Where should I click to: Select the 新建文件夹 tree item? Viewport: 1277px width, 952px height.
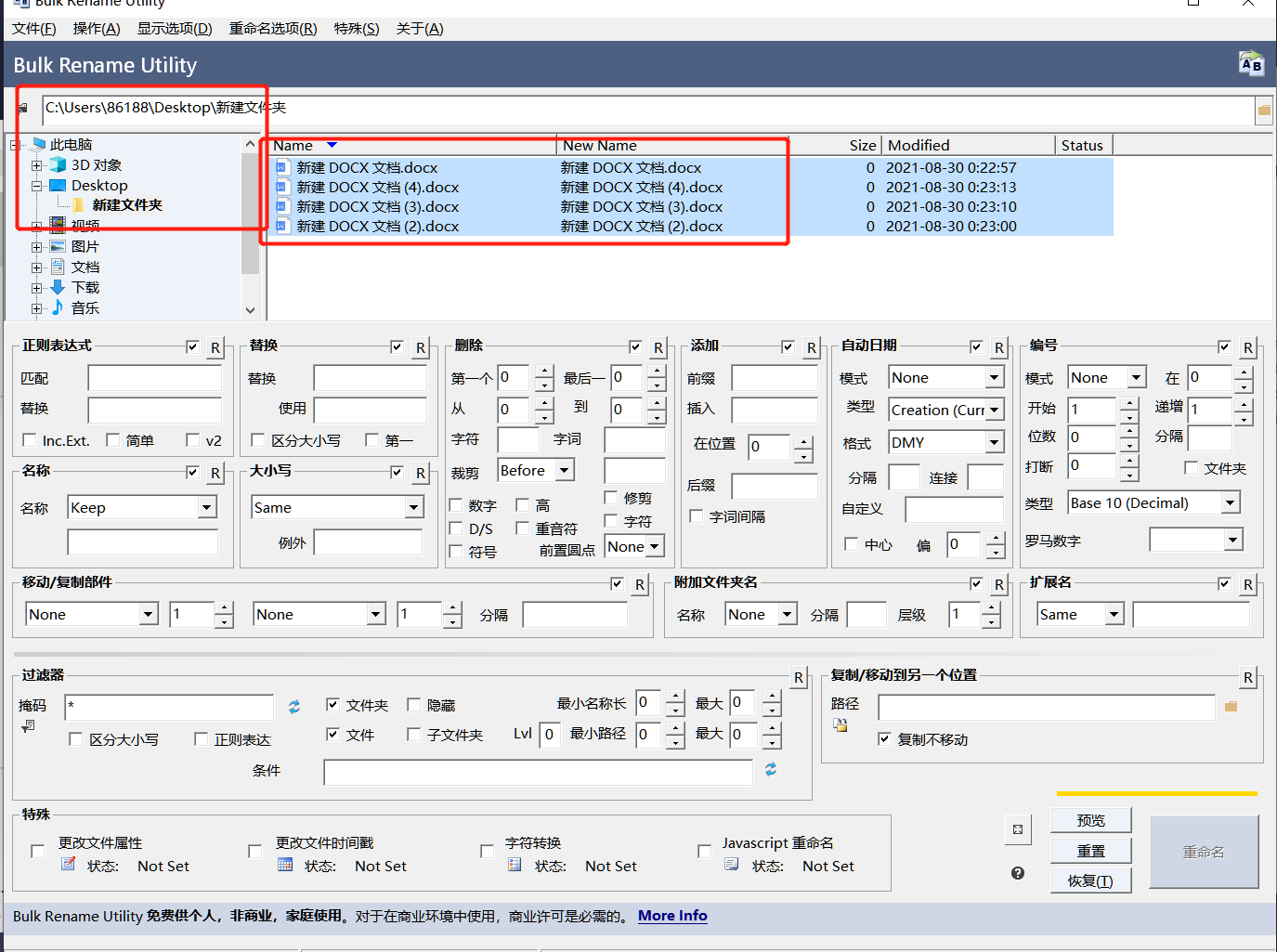click(127, 205)
